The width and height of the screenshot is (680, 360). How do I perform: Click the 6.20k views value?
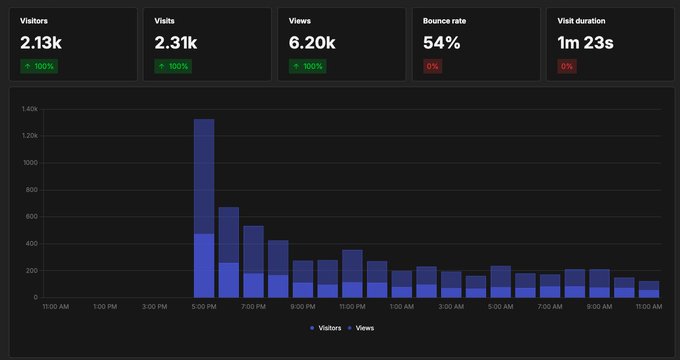tap(312, 43)
